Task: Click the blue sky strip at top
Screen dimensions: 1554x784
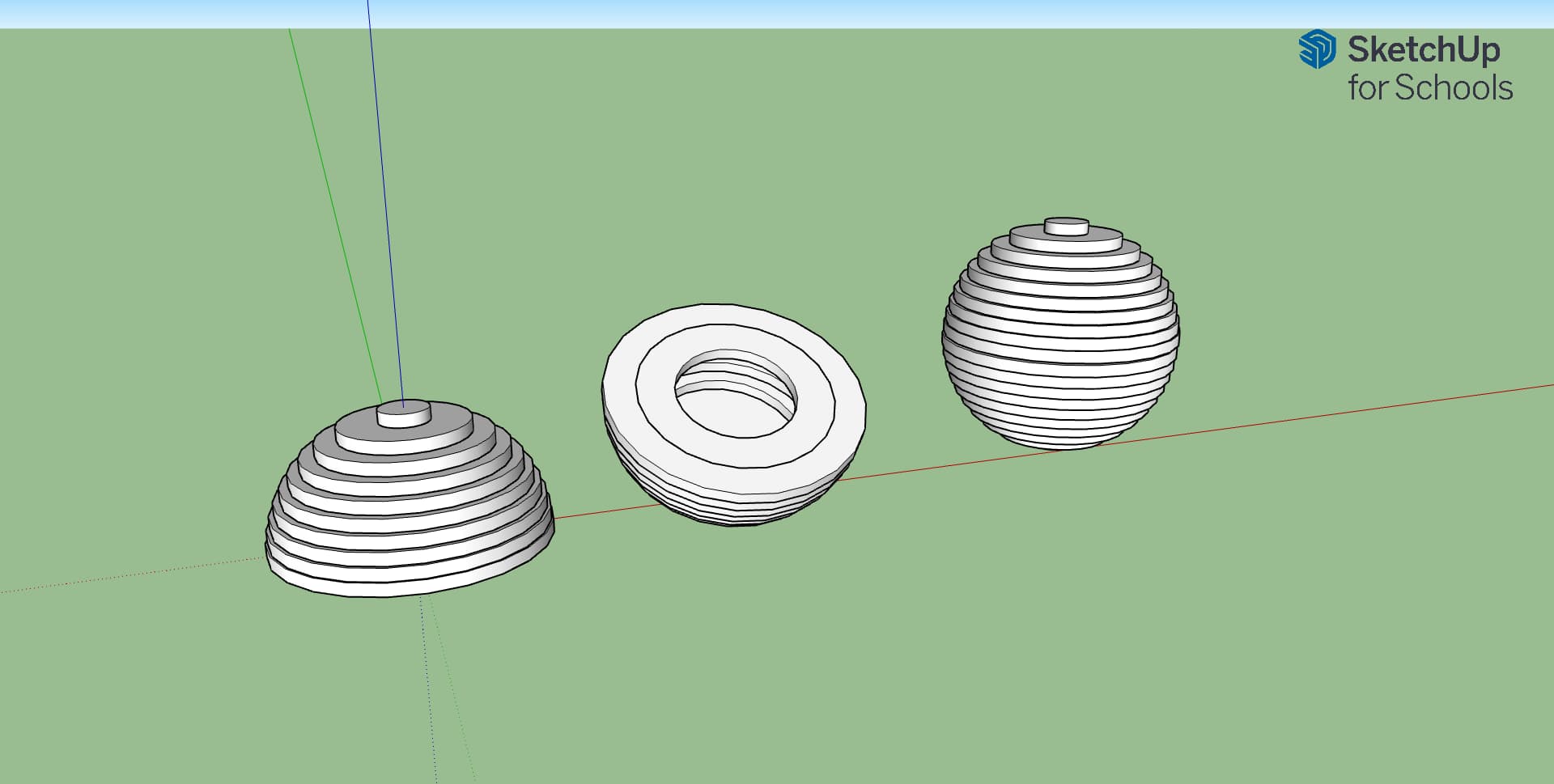Action: click(x=777, y=13)
